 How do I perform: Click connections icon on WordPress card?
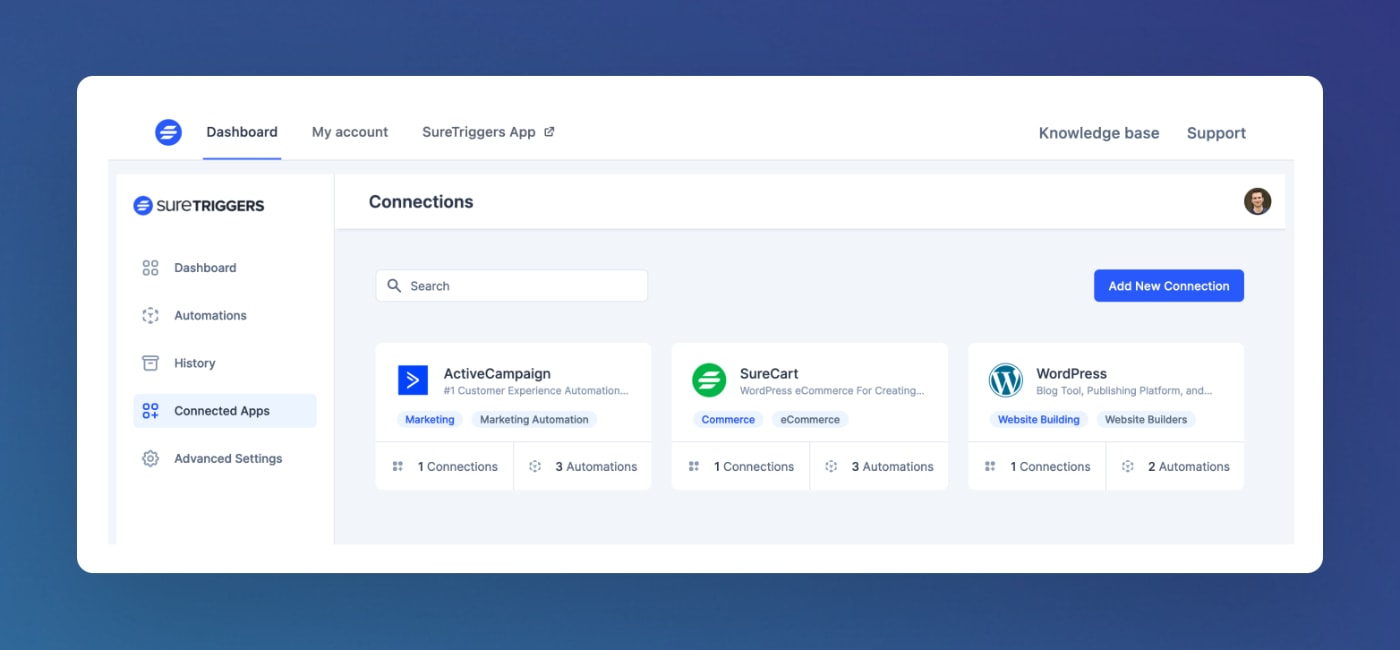pos(990,467)
